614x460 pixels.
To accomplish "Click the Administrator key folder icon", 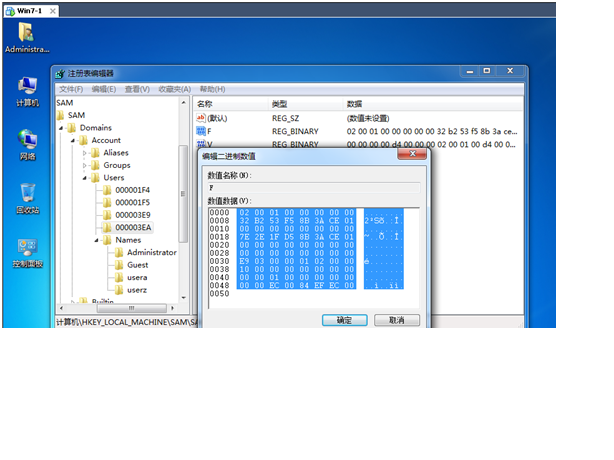I will pos(119,253).
